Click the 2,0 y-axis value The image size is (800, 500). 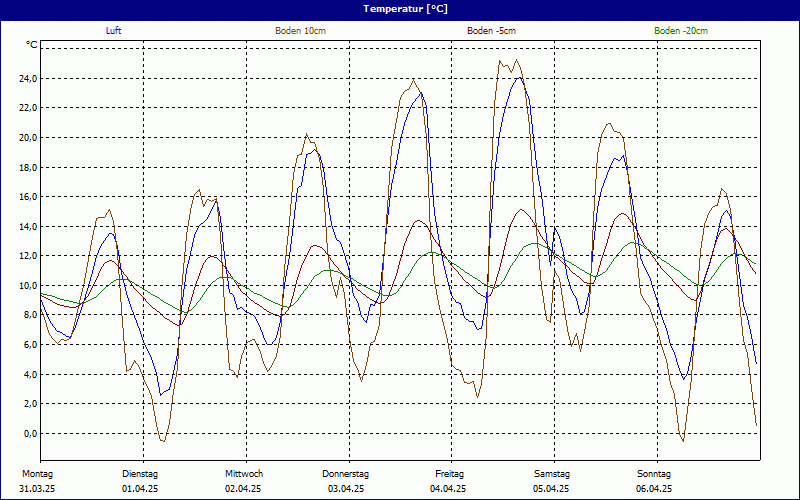(31, 404)
